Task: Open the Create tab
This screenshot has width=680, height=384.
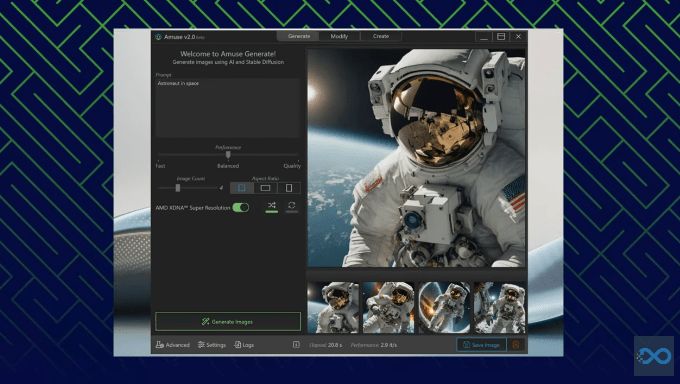Action: point(380,36)
